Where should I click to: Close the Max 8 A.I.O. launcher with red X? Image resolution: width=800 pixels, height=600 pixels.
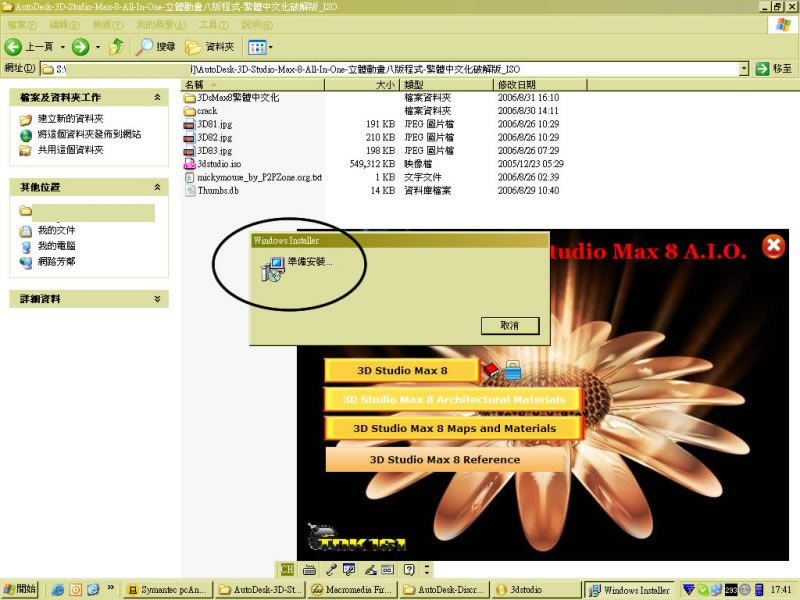click(x=773, y=246)
